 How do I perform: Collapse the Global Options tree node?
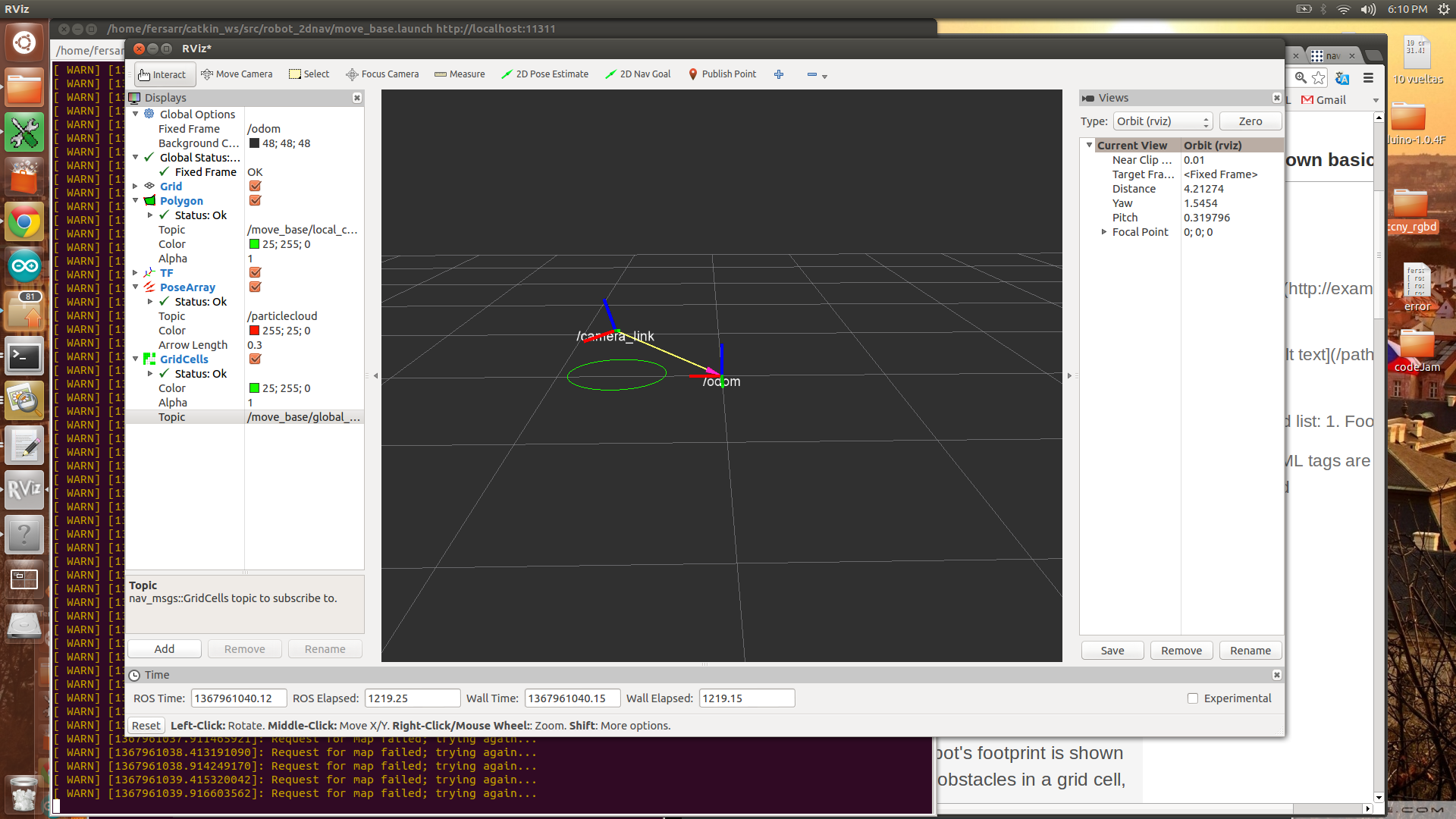click(x=136, y=115)
